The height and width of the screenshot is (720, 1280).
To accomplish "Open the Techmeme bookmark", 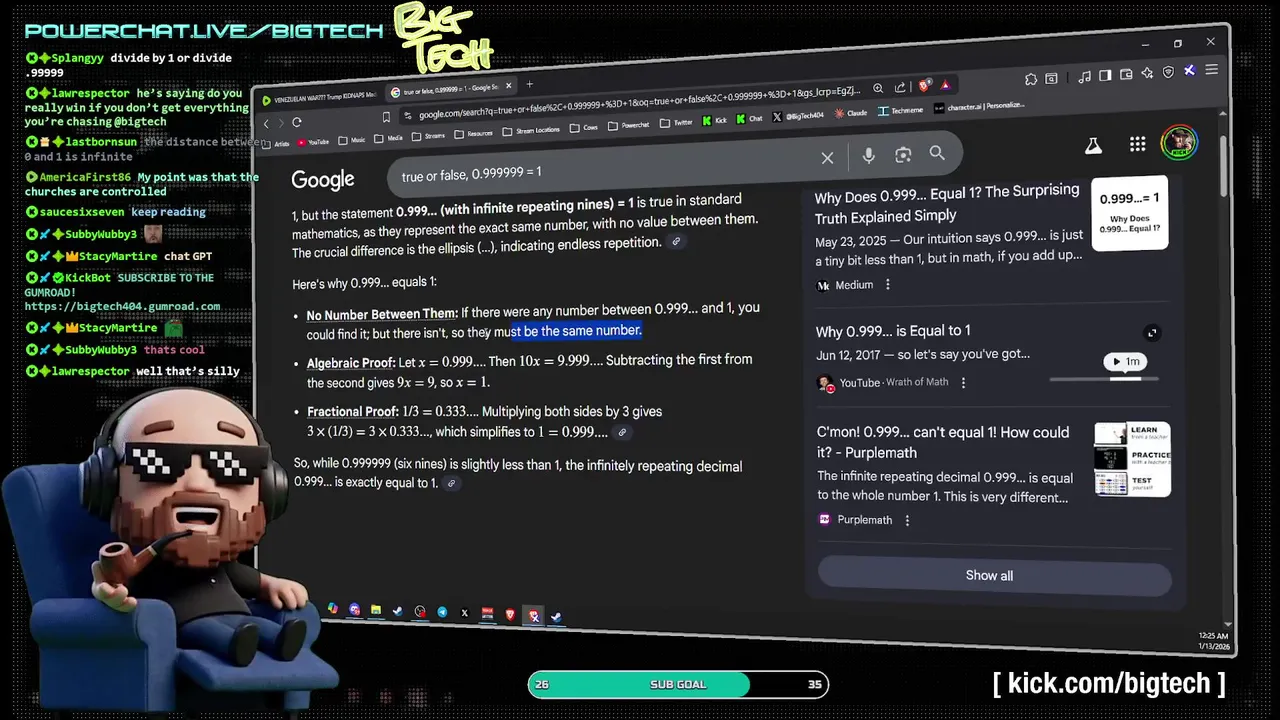I will [901, 111].
